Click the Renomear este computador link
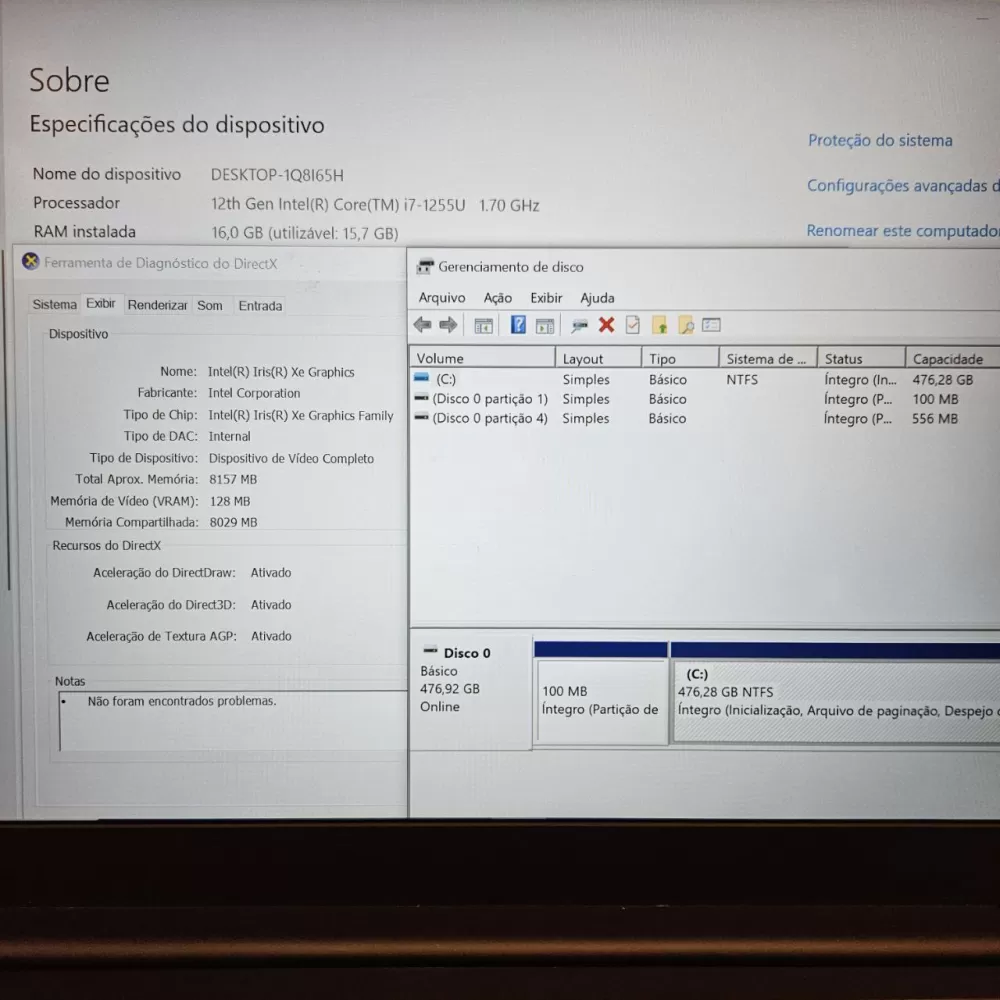This screenshot has width=1000, height=1000. coord(903,231)
